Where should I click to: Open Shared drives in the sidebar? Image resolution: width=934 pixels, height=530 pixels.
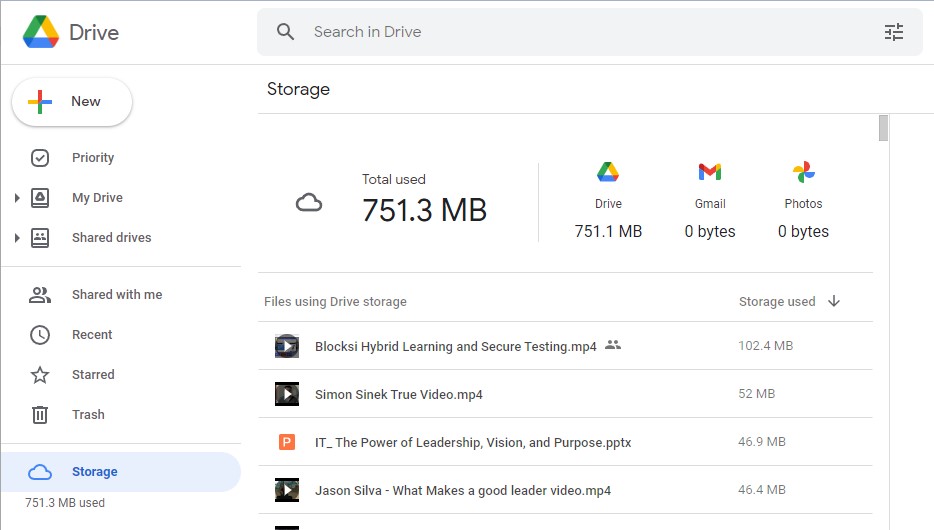(x=112, y=238)
